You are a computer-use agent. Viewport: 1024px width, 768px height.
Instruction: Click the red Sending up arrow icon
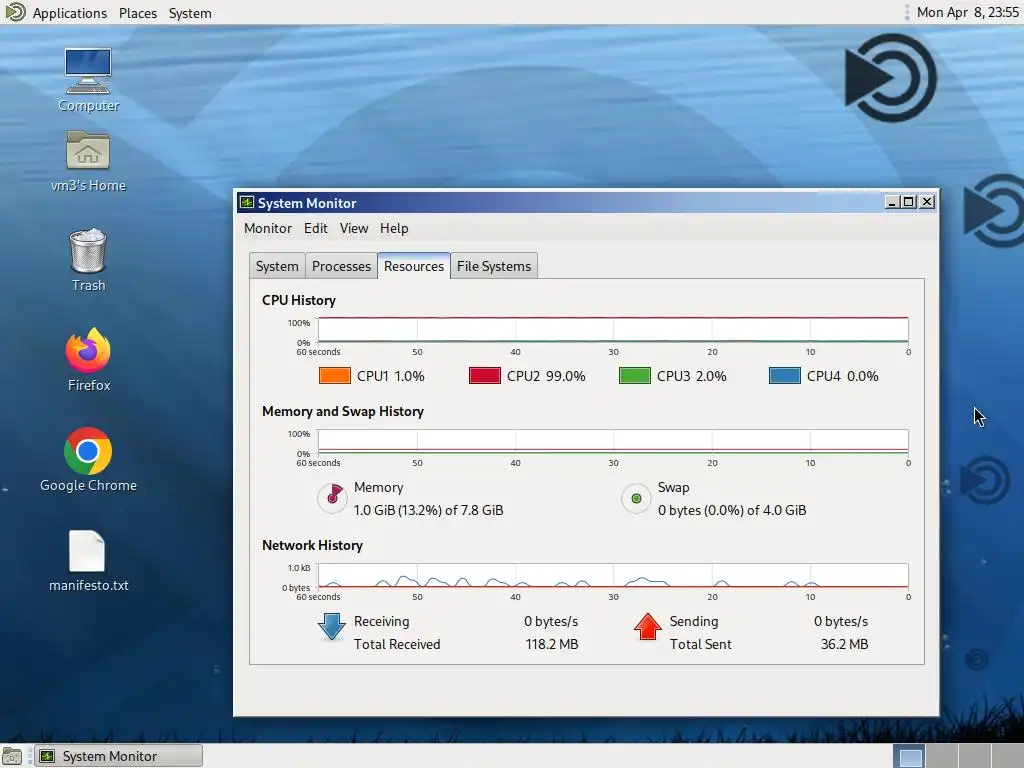(x=648, y=627)
